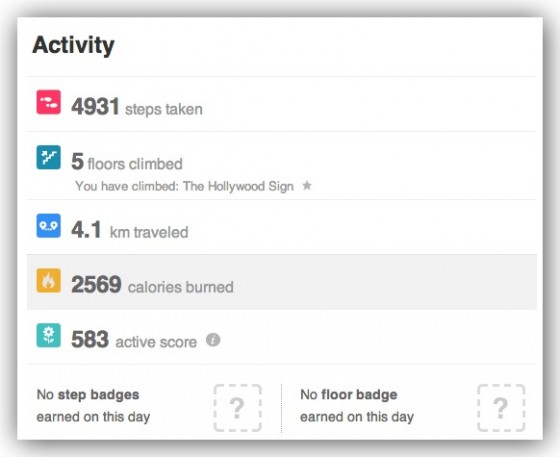Image resolution: width=560 pixels, height=457 pixels.
Task: Click the pink steps footprint icon
Action: 49,102
